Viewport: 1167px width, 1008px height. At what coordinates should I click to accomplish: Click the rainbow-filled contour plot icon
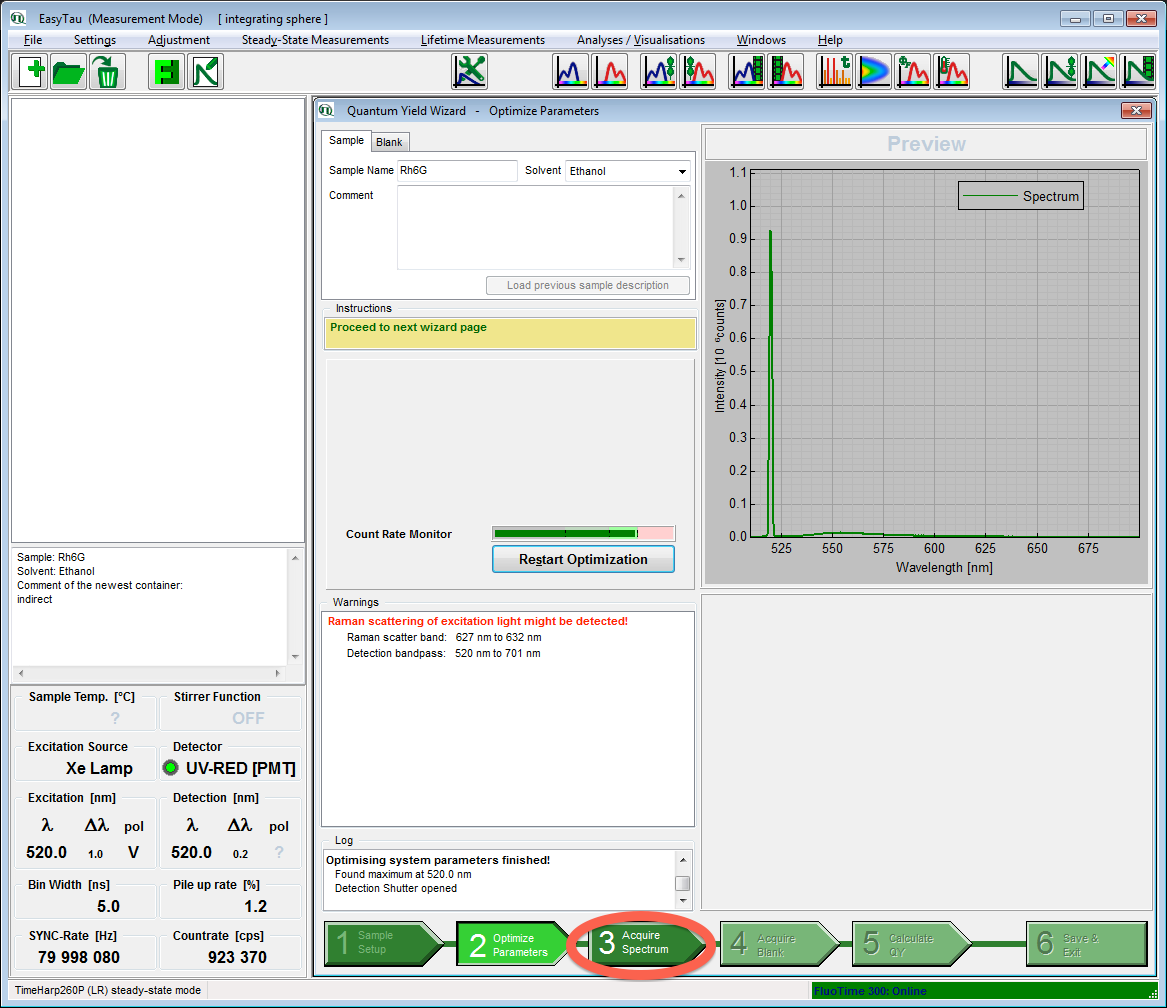tap(873, 72)
